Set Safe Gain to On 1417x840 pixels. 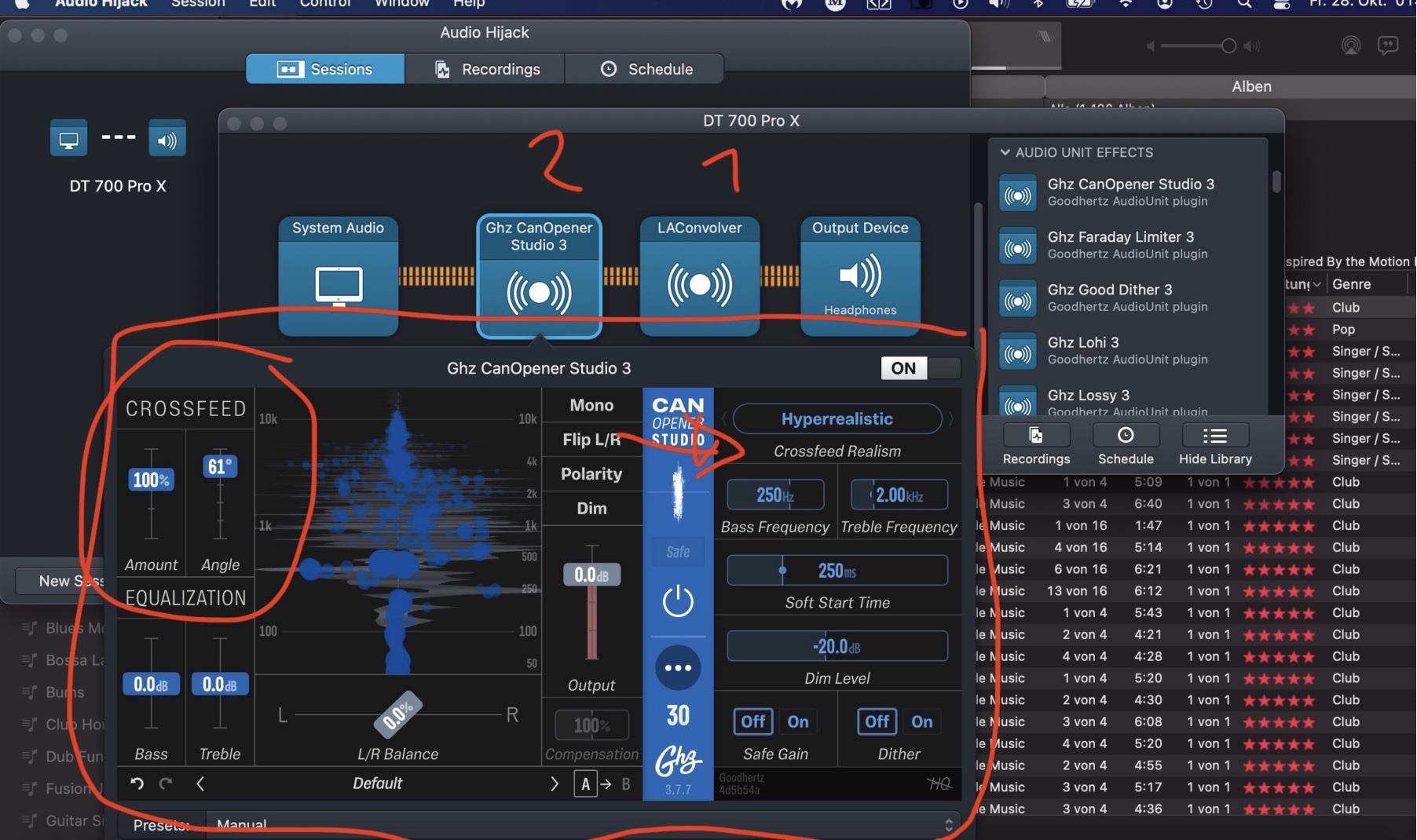798,721
